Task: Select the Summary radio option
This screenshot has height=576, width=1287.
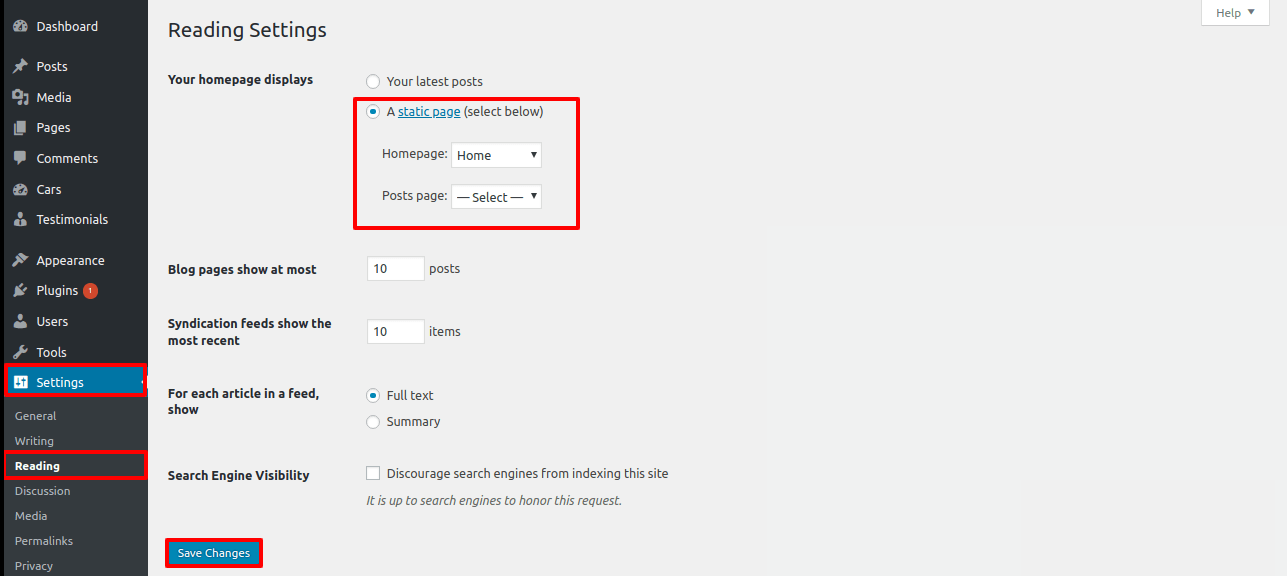Action: point(373,422)
